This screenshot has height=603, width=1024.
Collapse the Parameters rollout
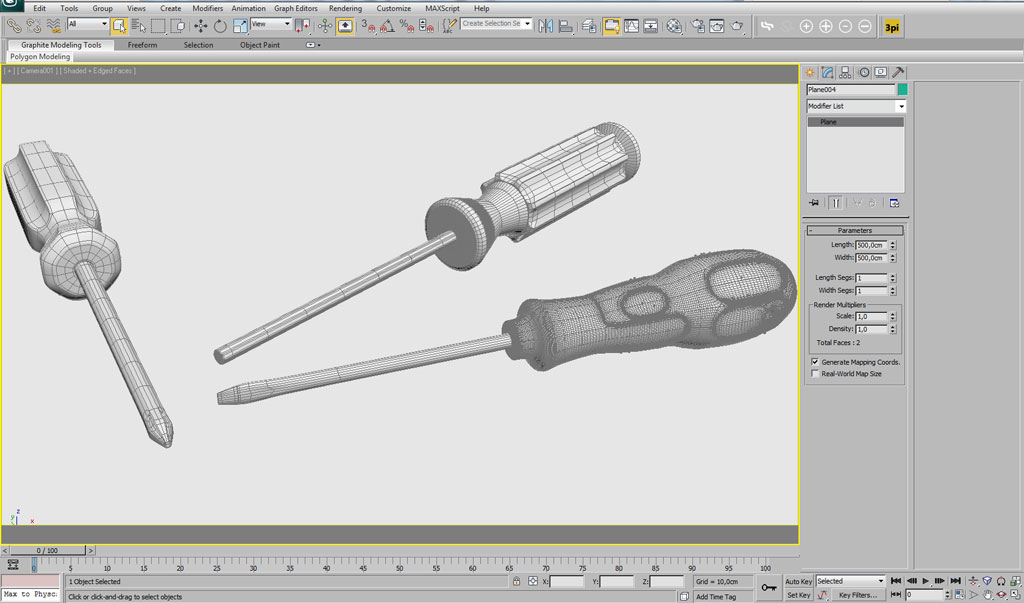tap(855, 230)
